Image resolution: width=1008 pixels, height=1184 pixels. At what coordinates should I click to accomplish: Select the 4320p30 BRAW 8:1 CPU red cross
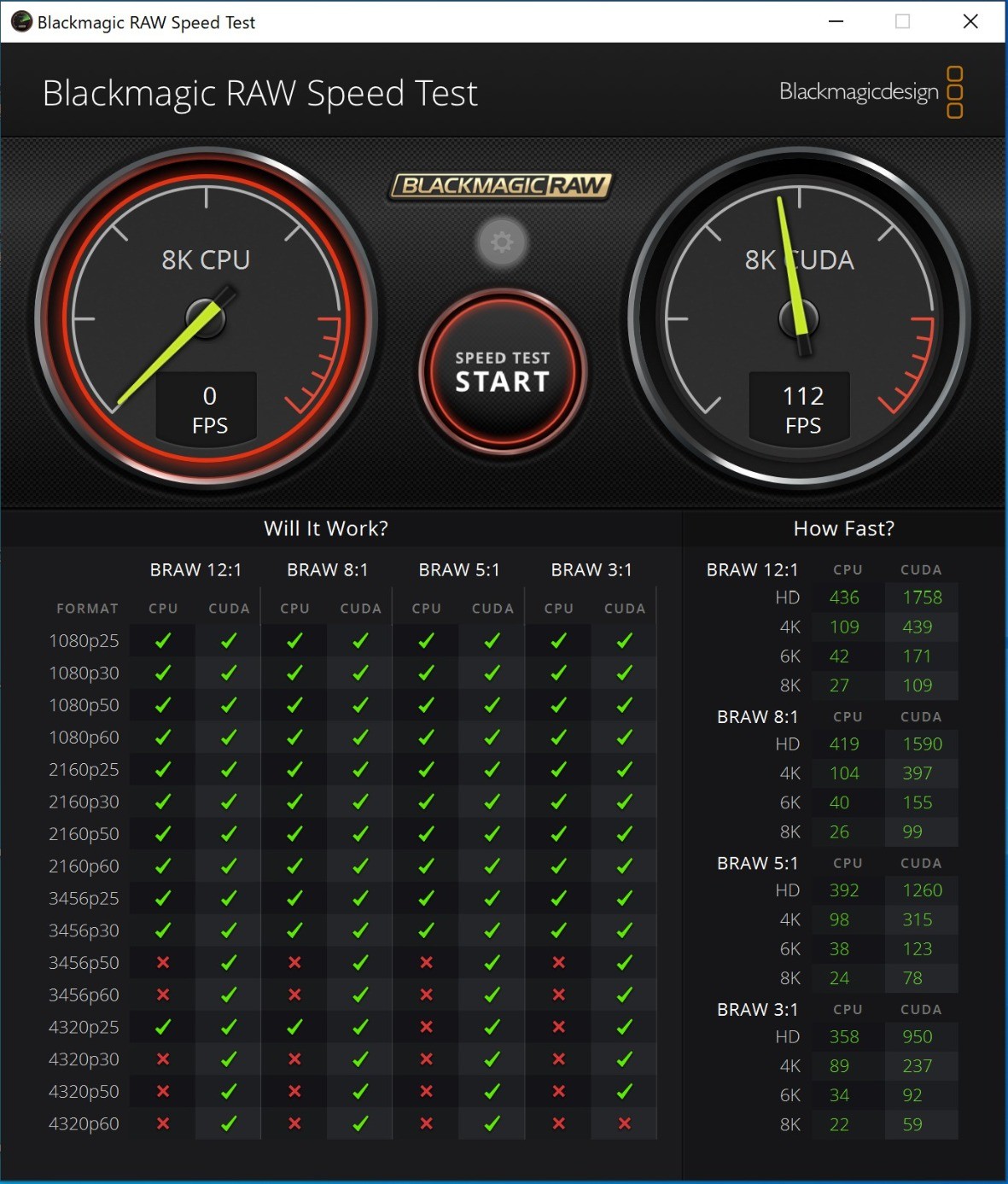click(x=294, y=1059)
